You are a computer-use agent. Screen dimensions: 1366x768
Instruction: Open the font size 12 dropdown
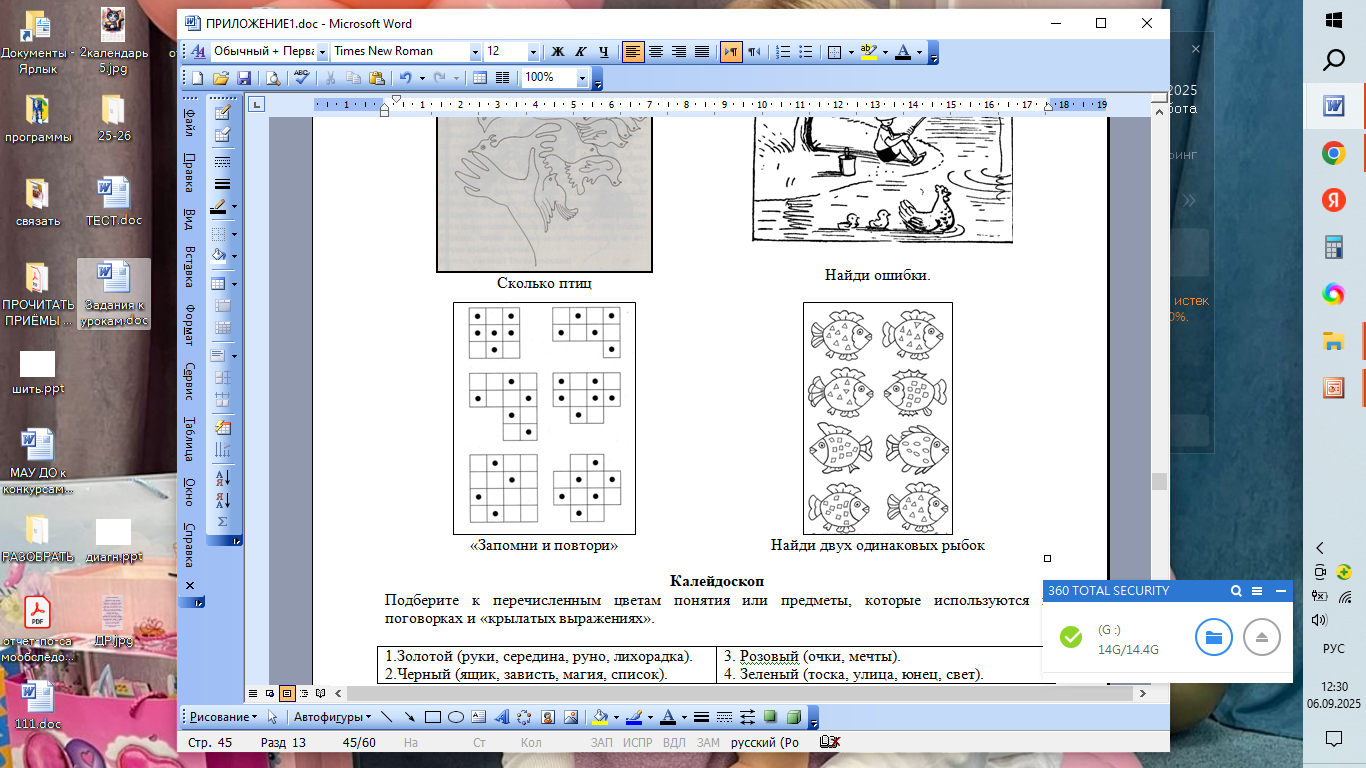(533, 52)
